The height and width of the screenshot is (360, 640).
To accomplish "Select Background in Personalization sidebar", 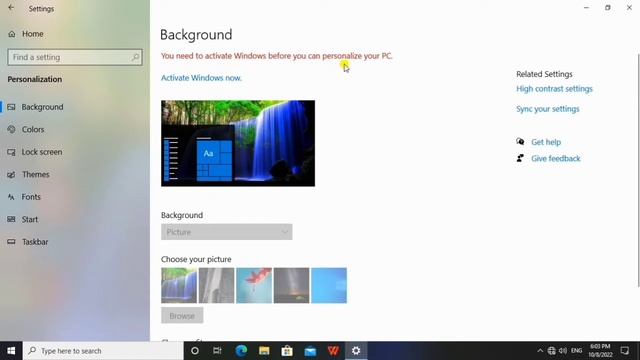I will (42, 107).
